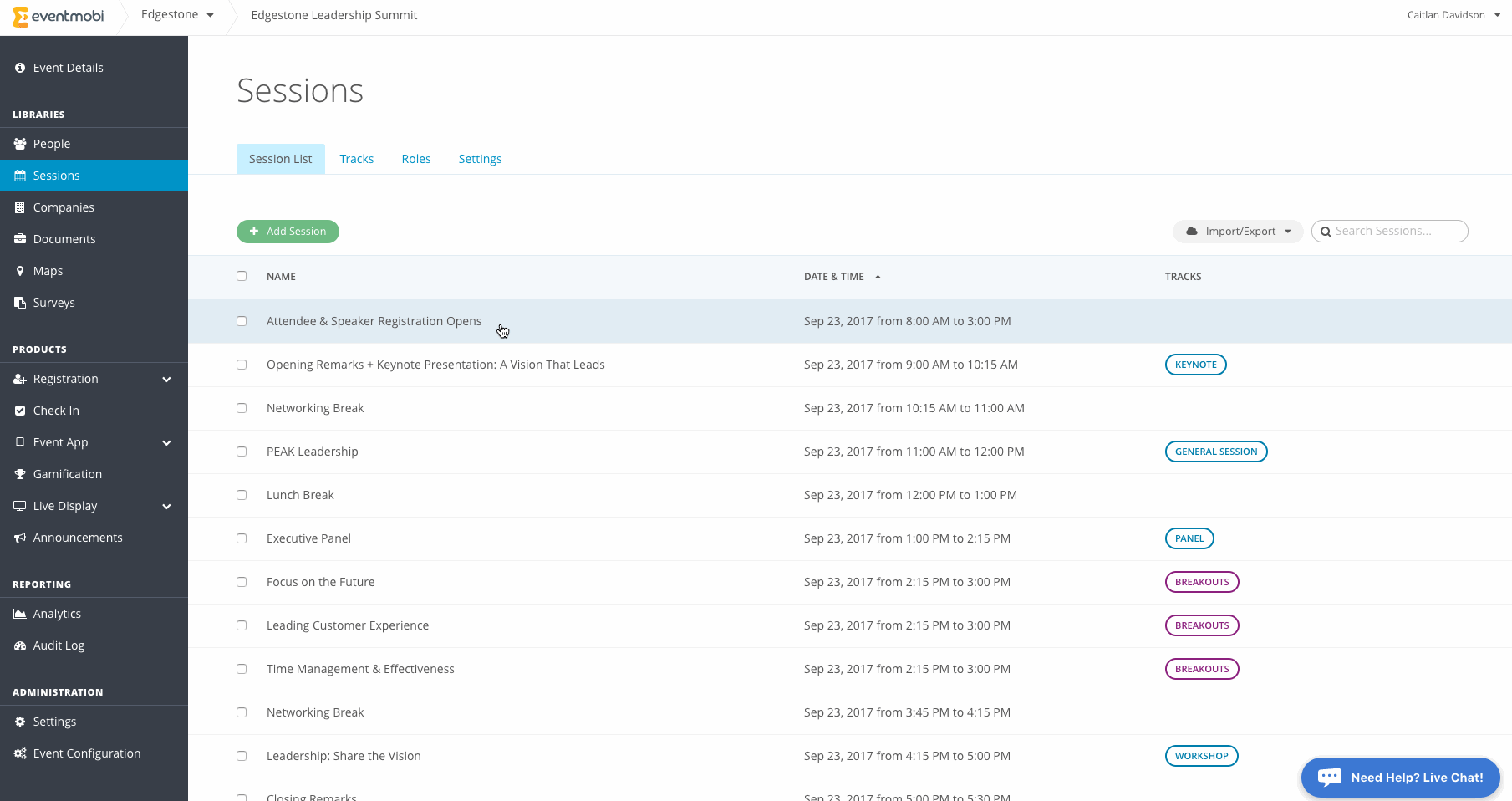
Task: Switch to the Tracks tab
Action: coord(357,159)
